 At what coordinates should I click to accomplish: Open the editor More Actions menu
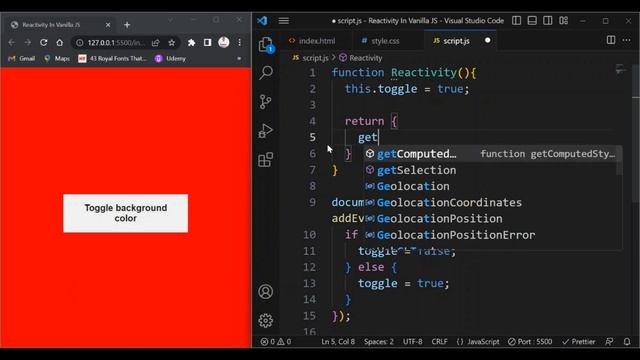(627, 40)
